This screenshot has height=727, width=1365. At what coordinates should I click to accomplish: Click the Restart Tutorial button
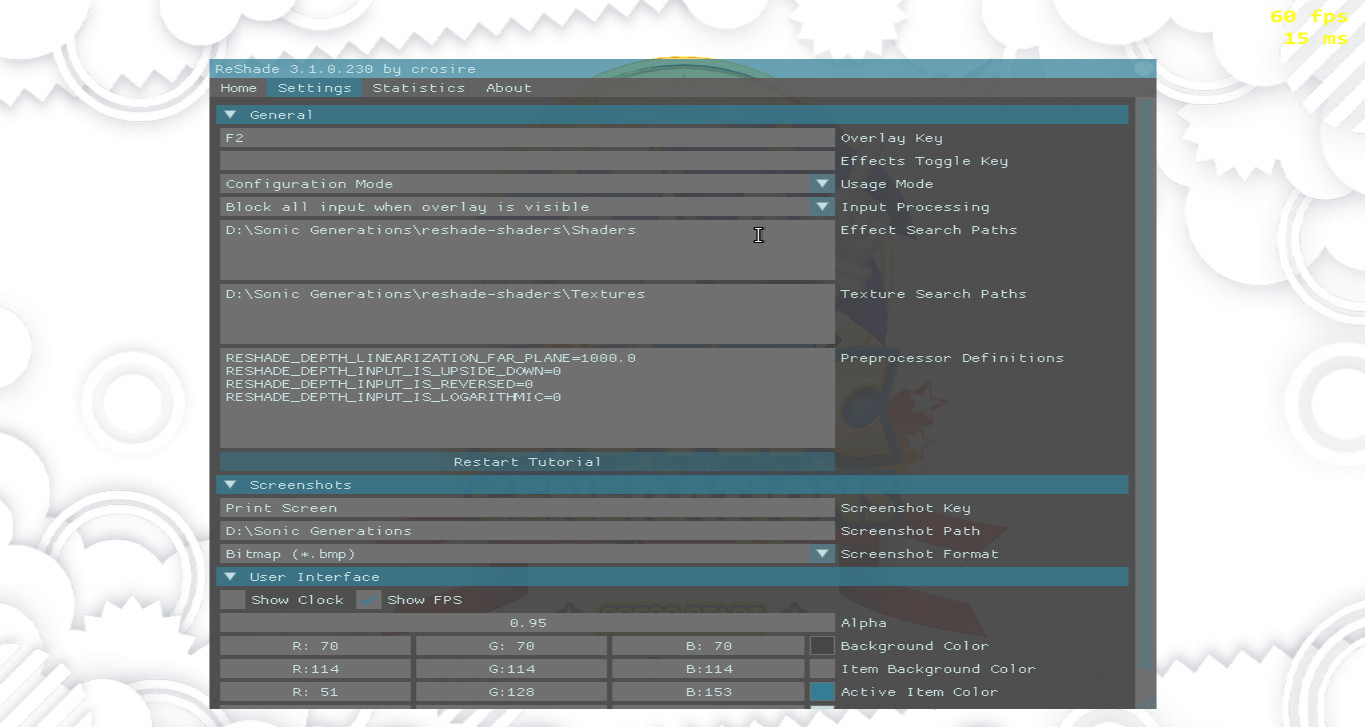(x=527, y=462)
